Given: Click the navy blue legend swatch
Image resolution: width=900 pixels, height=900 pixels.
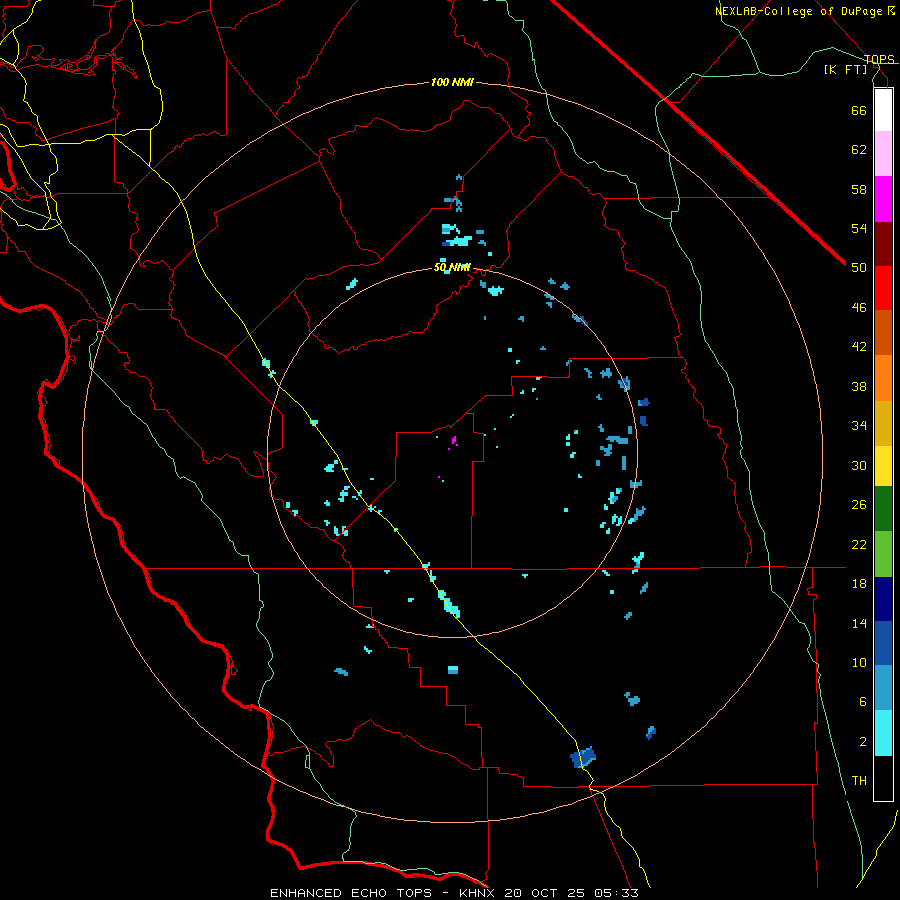Looking at the screenshot, I should (883, 599).
